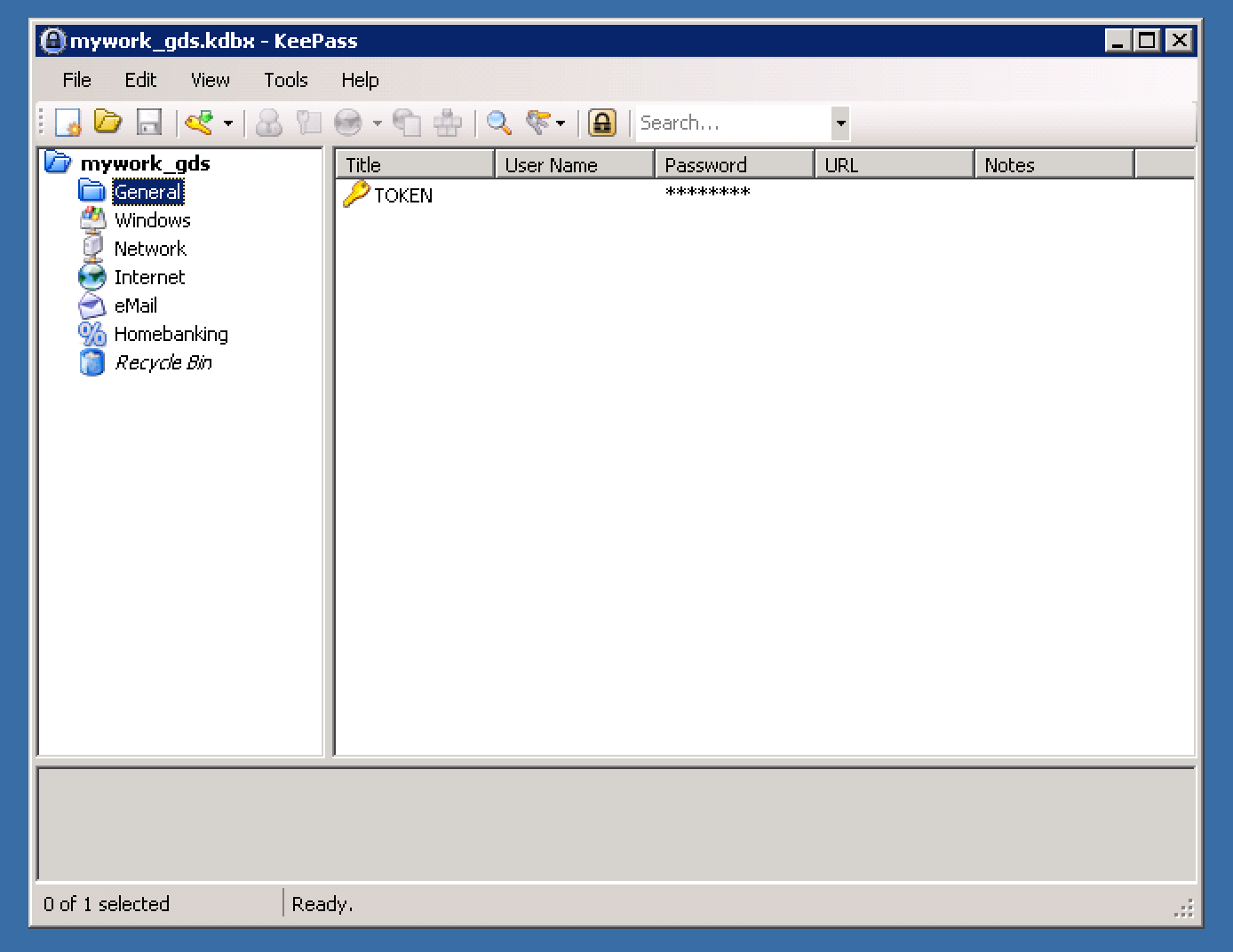Click the Copy User Name toolbar icon

[x=268, y=123]
